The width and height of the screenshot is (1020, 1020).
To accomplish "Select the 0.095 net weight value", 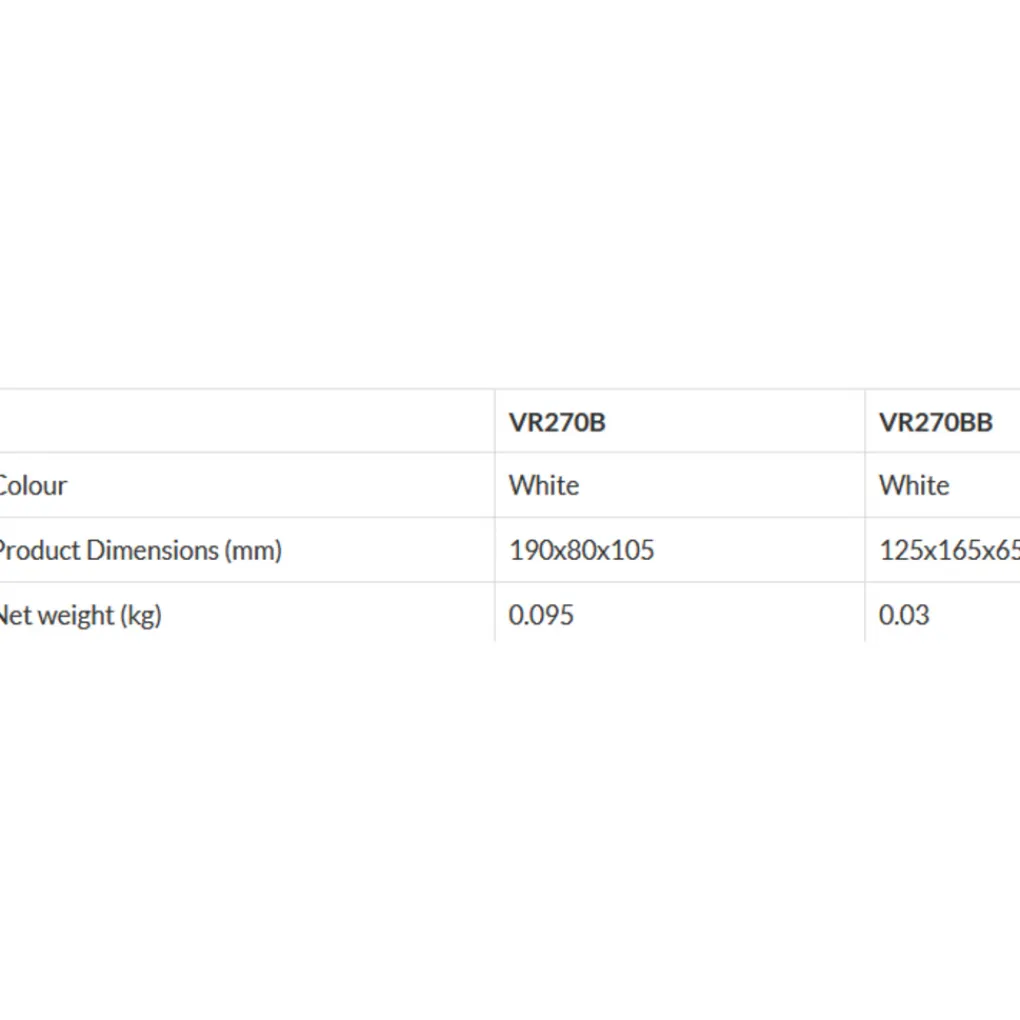I will click(x=541, y=614).
